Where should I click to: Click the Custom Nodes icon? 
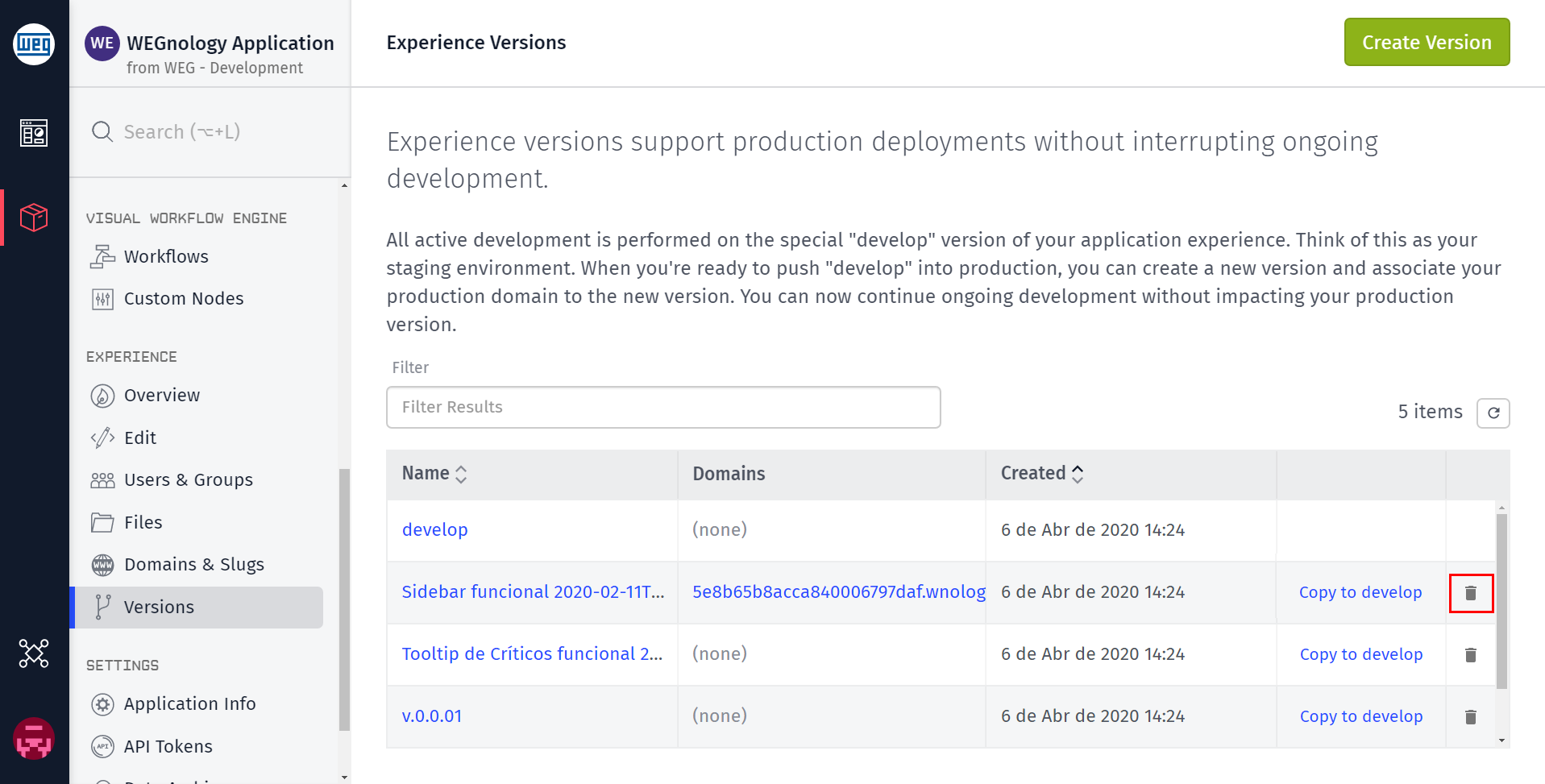[102, 299]
